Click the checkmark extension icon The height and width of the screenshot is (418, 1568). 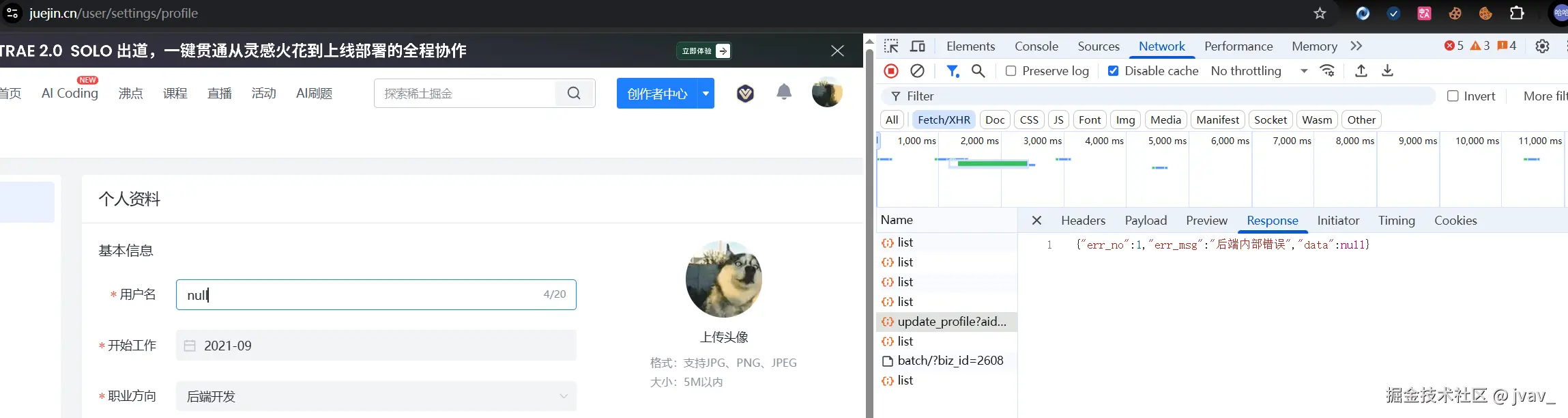pos(1393,14)
